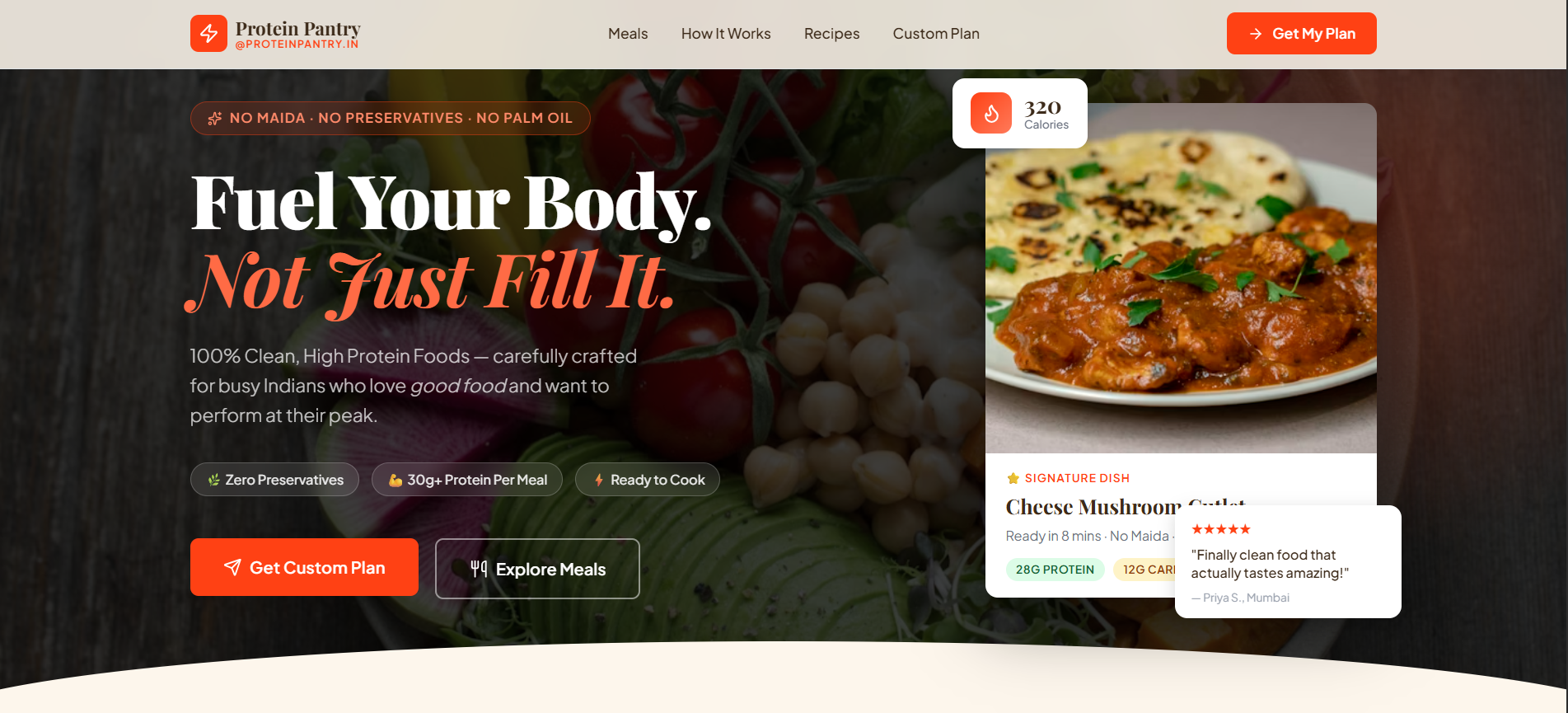Click the five-star rating in the review card
This screenshot has width=1568, height=713.
[x=1221, y=529]
